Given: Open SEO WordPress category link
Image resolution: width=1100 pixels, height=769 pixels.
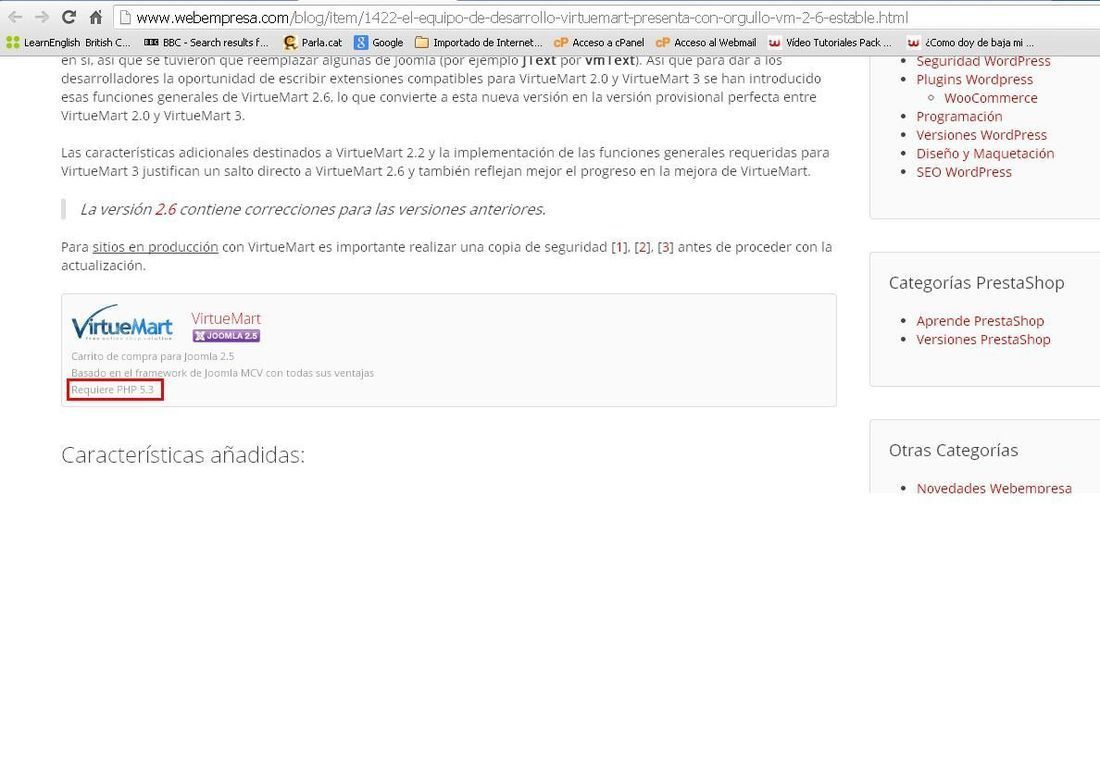Looking at the screenshot, I should tap(964, 172).
